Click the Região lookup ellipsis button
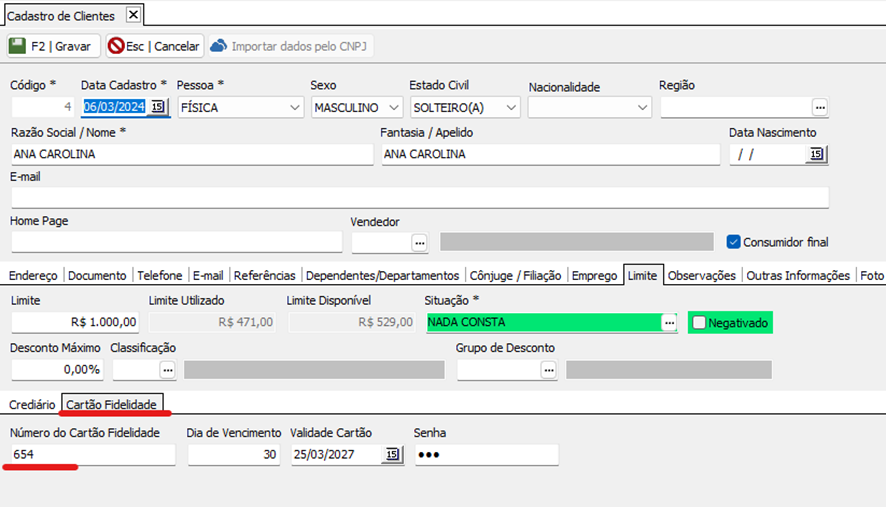The image size is (886, 507). (820, 107)
